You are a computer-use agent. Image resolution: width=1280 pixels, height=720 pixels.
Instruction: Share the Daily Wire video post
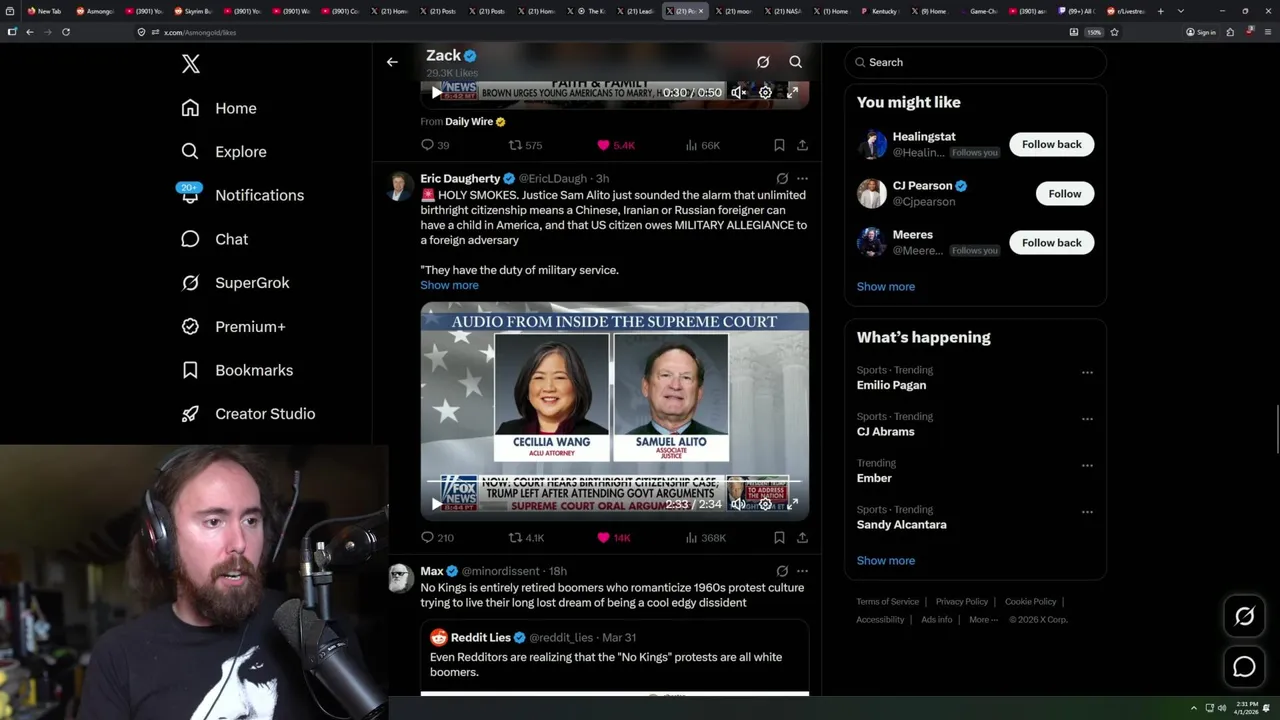pyautogui.click(x=802, y=145)
